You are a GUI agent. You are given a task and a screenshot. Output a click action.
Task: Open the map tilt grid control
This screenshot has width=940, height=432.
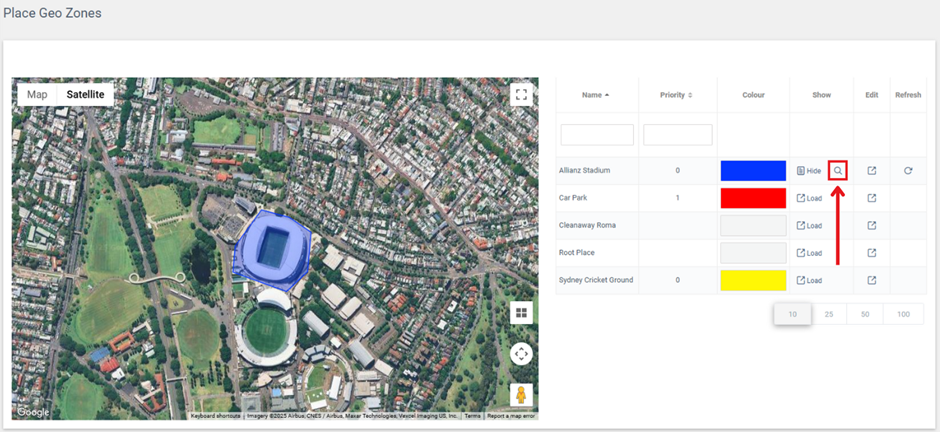pos(521,312)
